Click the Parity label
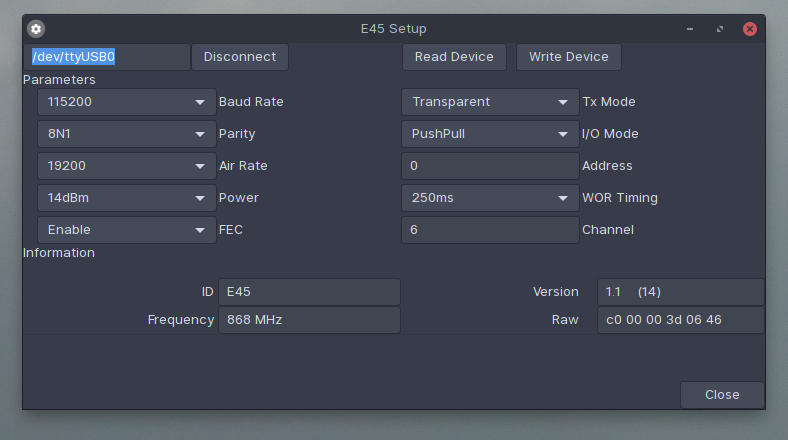 coord(237,134)
